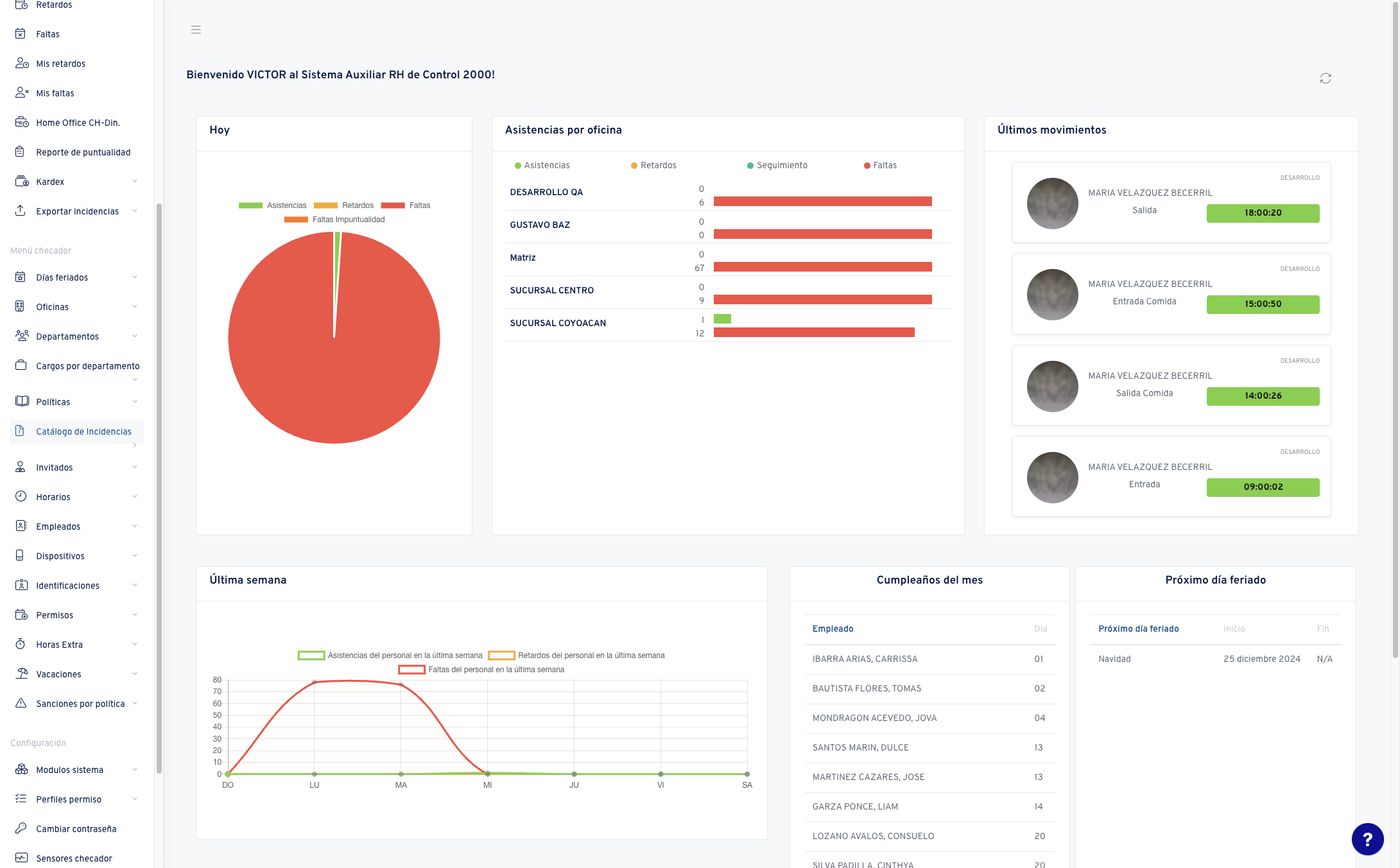This screenshot has height=868, width=1400.
Task: Click the hamburger menu icon
Action: [x=196, y=30]
